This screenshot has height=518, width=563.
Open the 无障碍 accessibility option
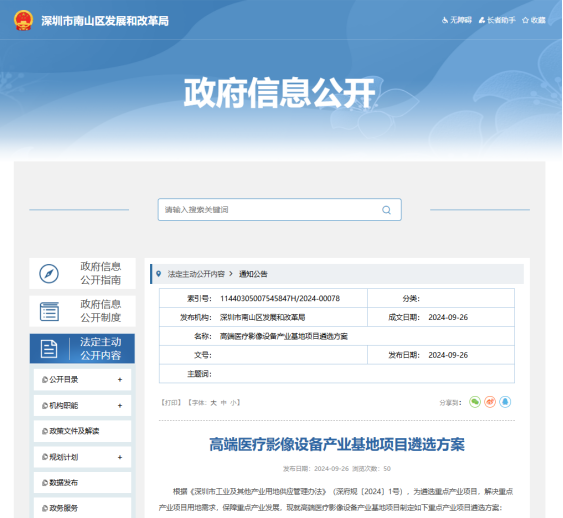pos(457,20)
